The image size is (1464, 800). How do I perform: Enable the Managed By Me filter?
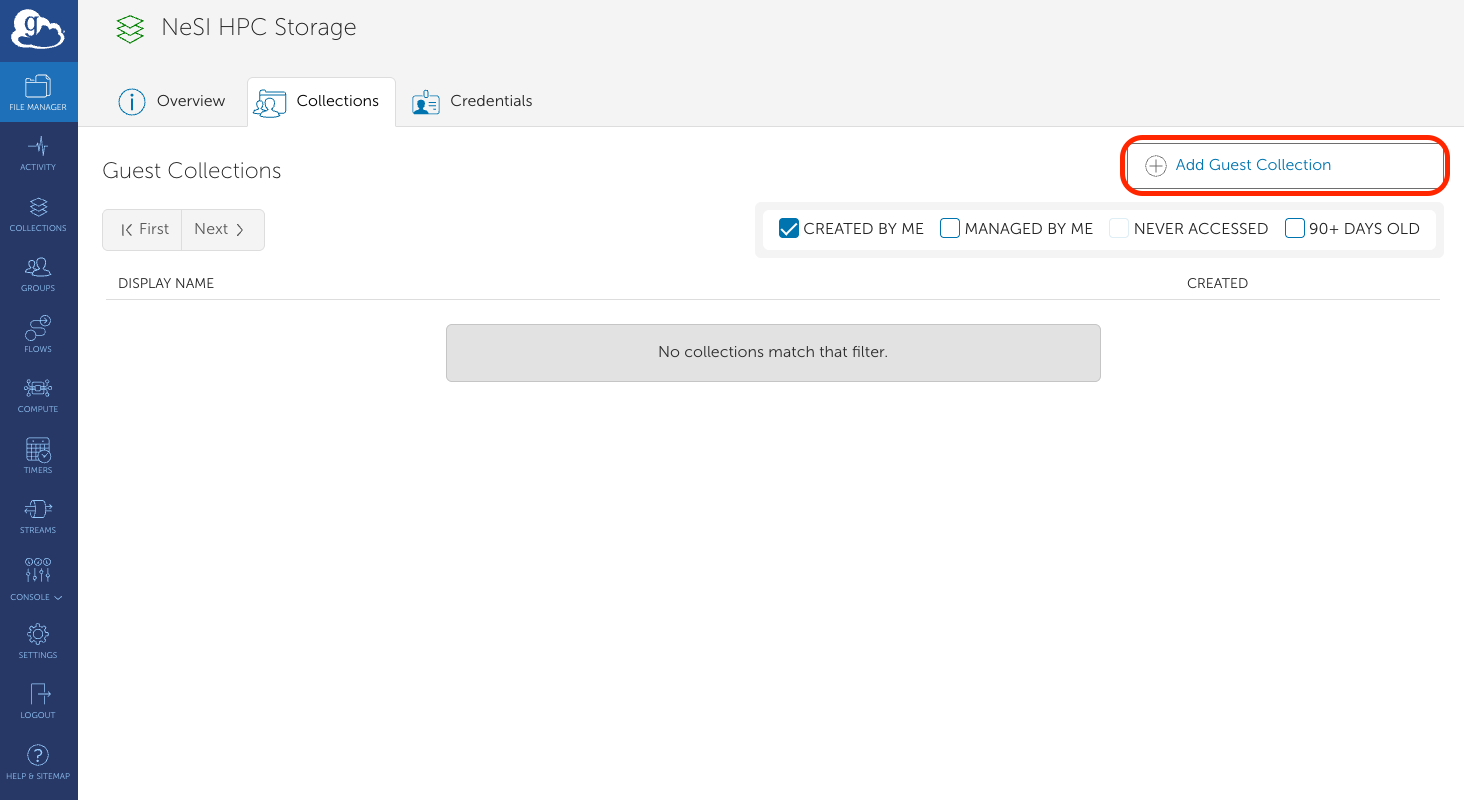coord(950,229)
